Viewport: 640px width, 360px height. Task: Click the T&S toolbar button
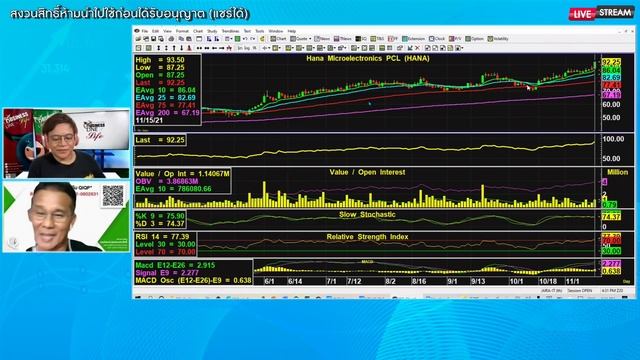click(x=378, y=39)
